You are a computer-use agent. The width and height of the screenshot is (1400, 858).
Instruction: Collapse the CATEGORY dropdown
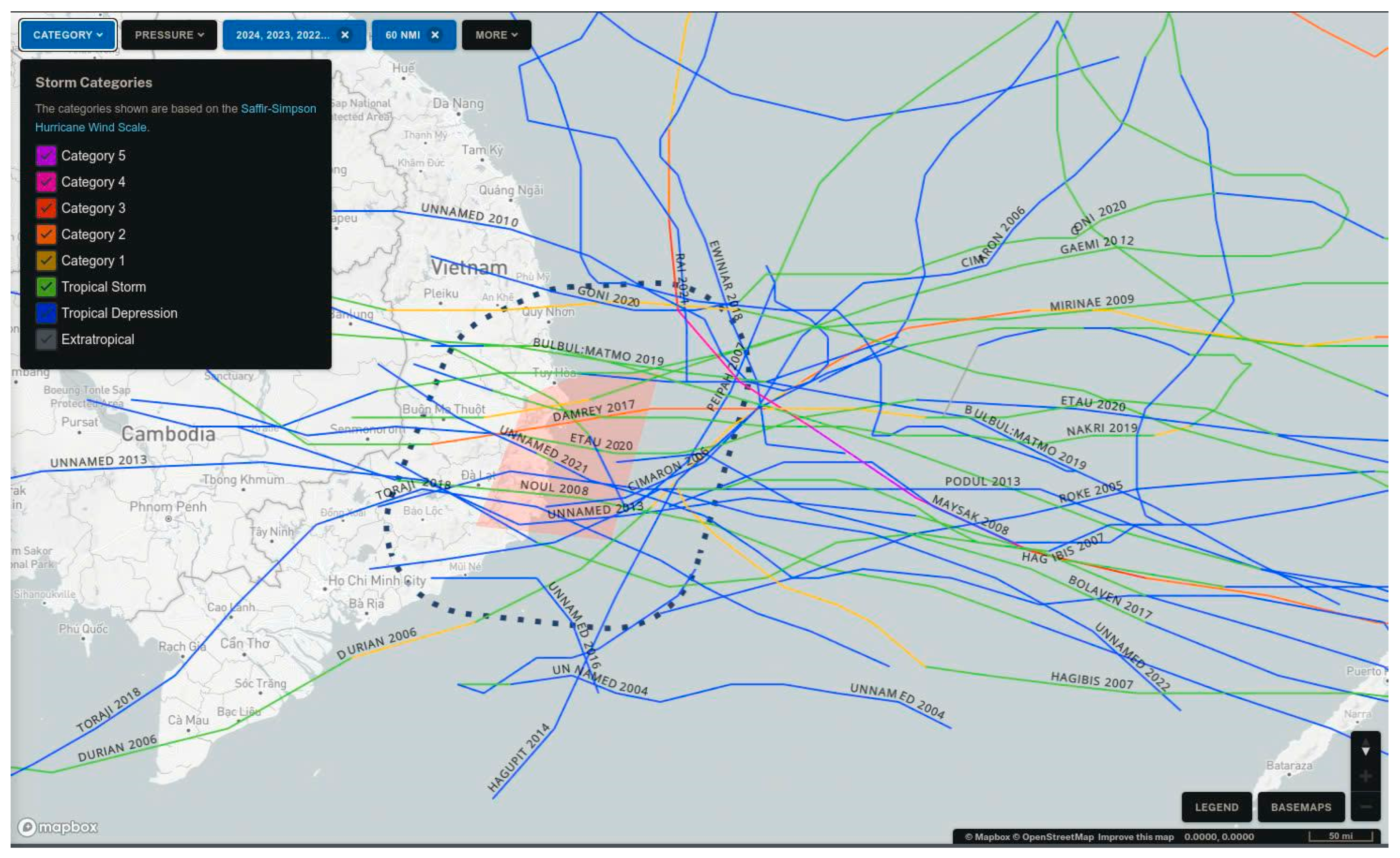[x=68, y=35]
